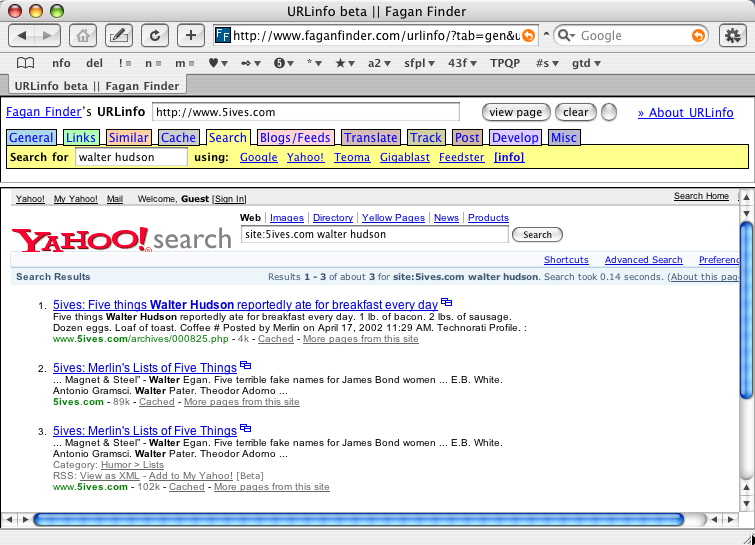Click the gear bug-report toolbar button
The height and width of the screenshot is (545, 755).
tap(733, 36)
